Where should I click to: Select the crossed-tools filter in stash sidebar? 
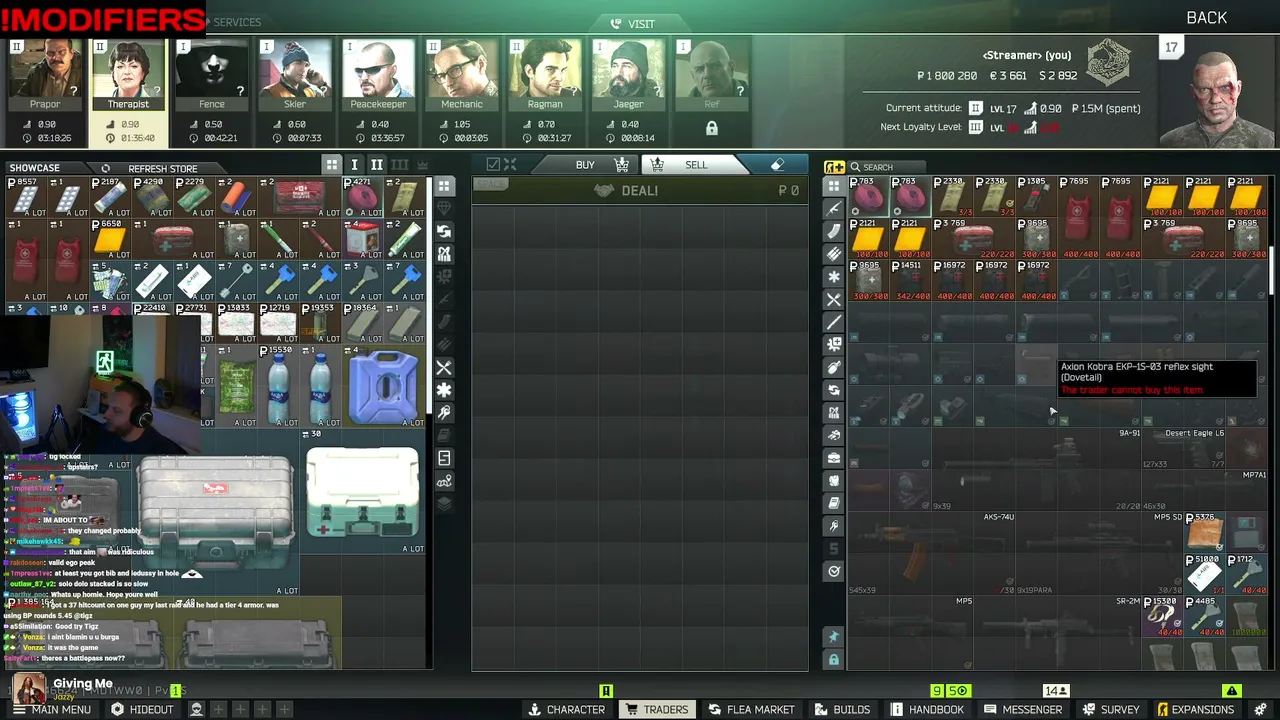pyautogui.click(x=834, y=300)
